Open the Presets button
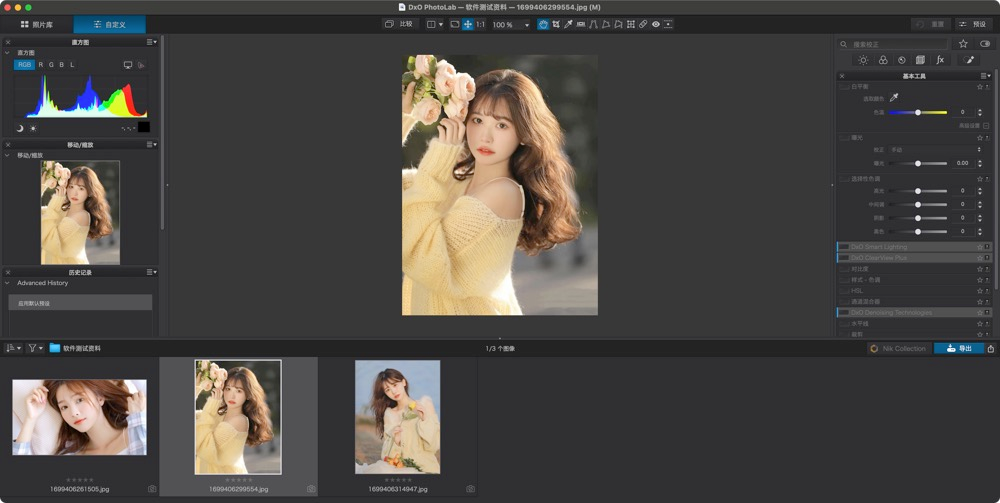This screenshot has height=503, width=1000. 974,24
